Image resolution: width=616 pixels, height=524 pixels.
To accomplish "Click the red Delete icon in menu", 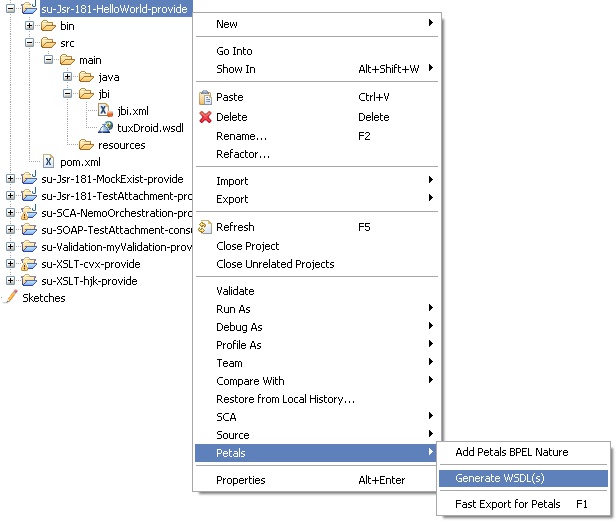I will [205, 117].
